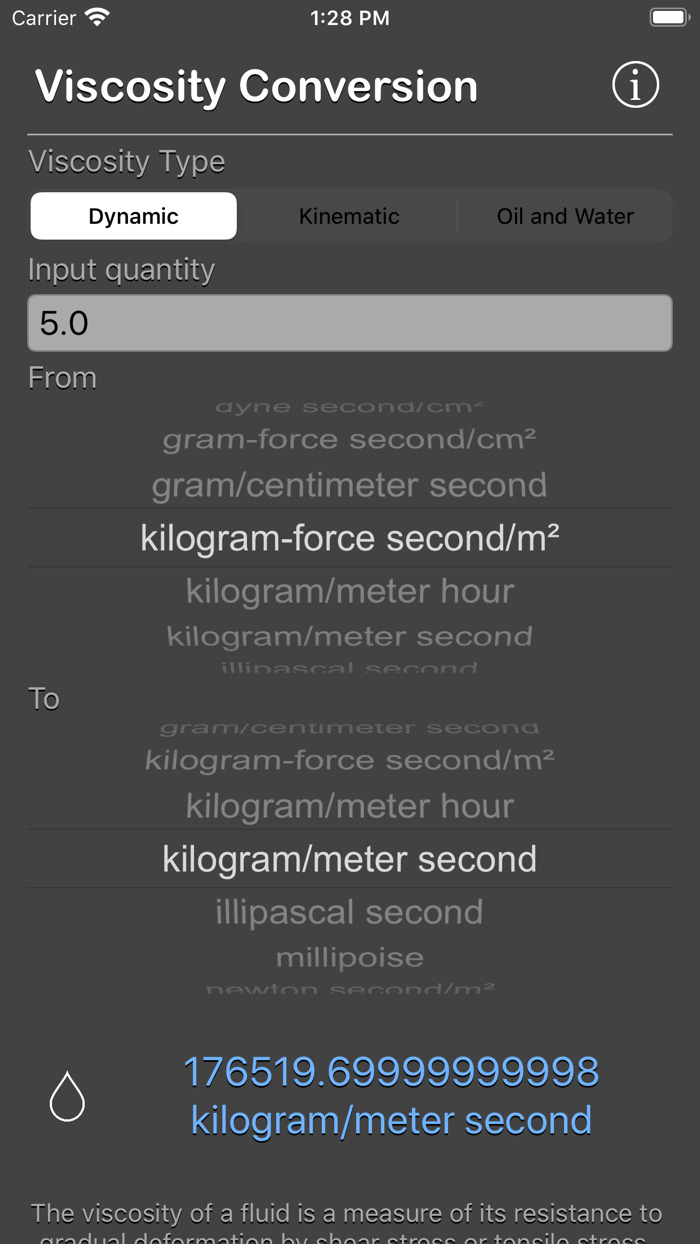The height and width of the screenshot is (1244, 700).
Task: Switch to the Oil and Water tab
Action: [564, 215]
